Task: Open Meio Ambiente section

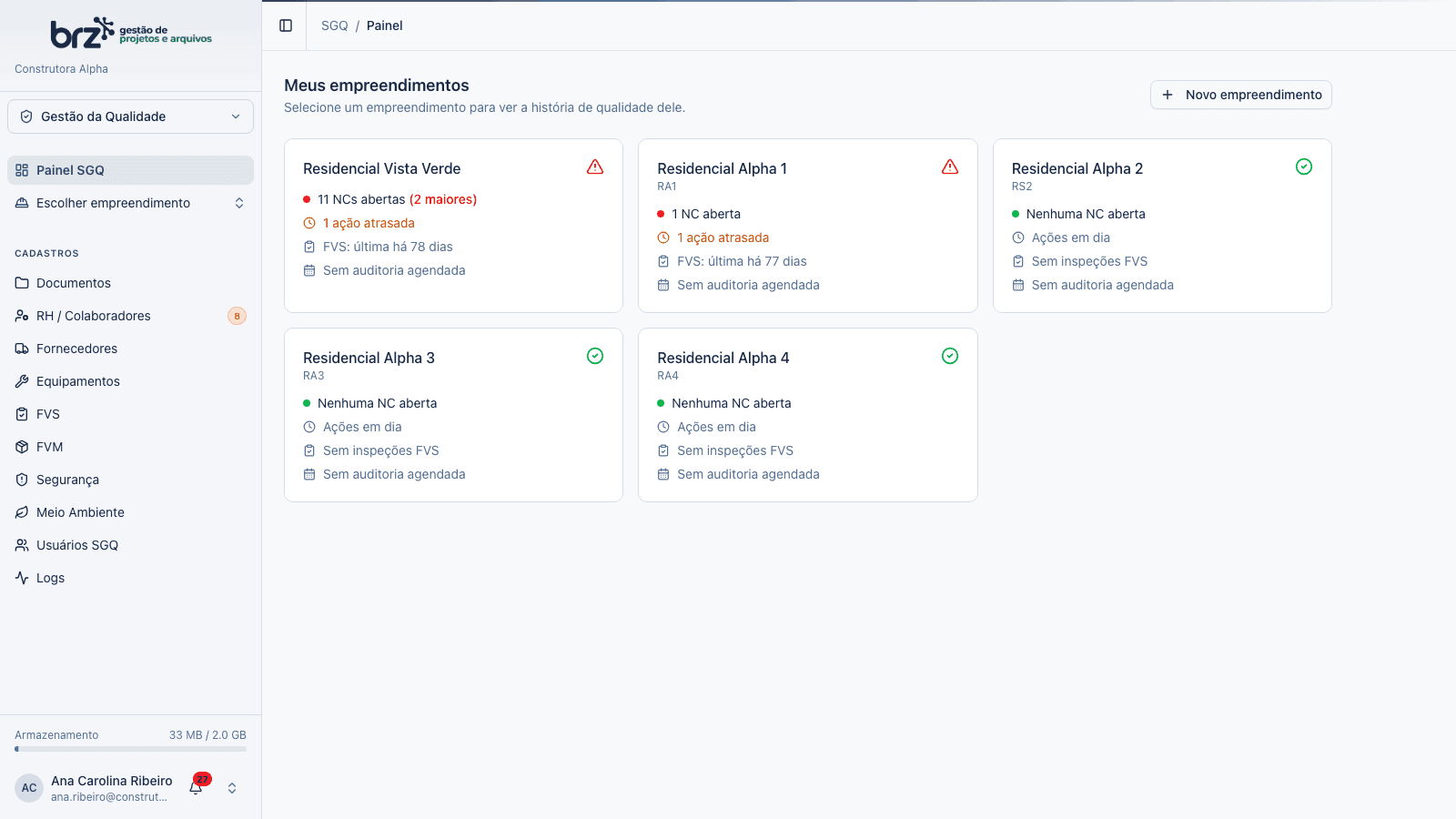Action: [130, 512]
